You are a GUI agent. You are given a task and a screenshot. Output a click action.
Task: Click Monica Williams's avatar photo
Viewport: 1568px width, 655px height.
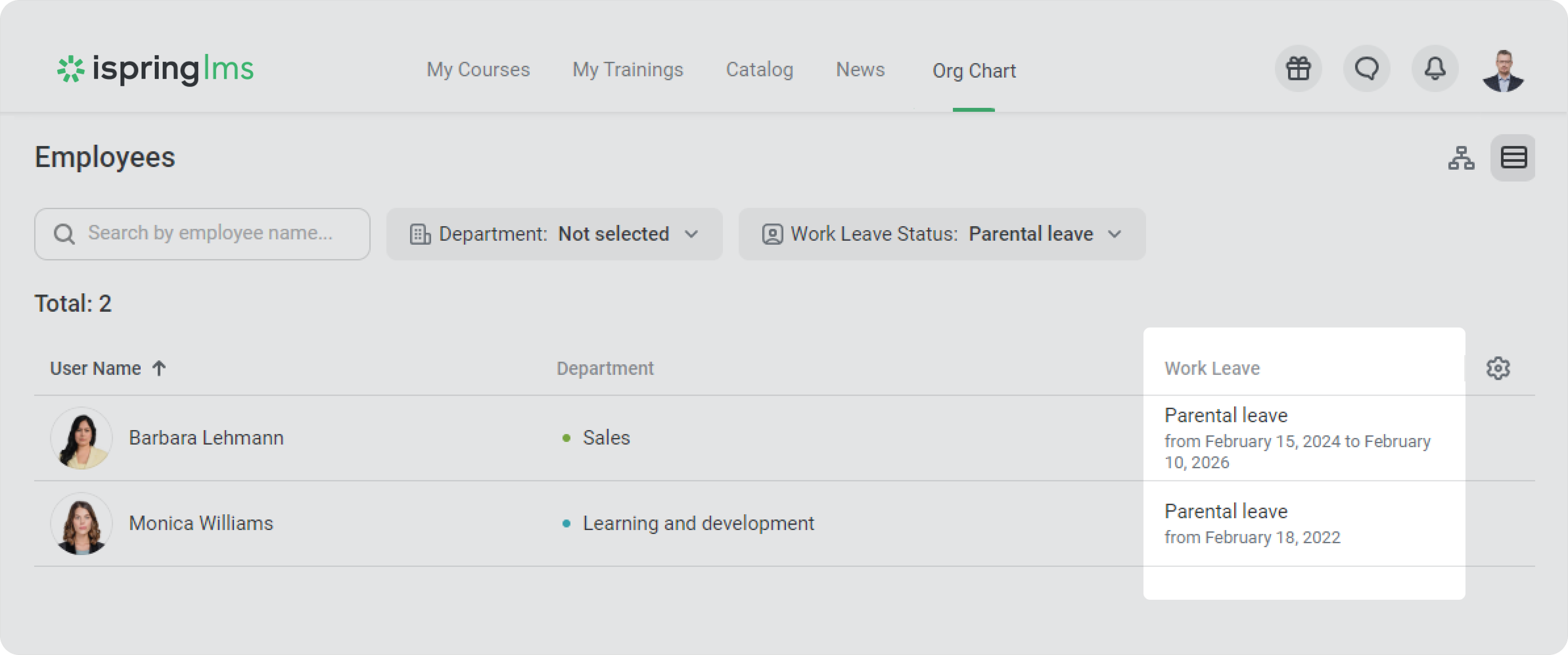point(81,523)
